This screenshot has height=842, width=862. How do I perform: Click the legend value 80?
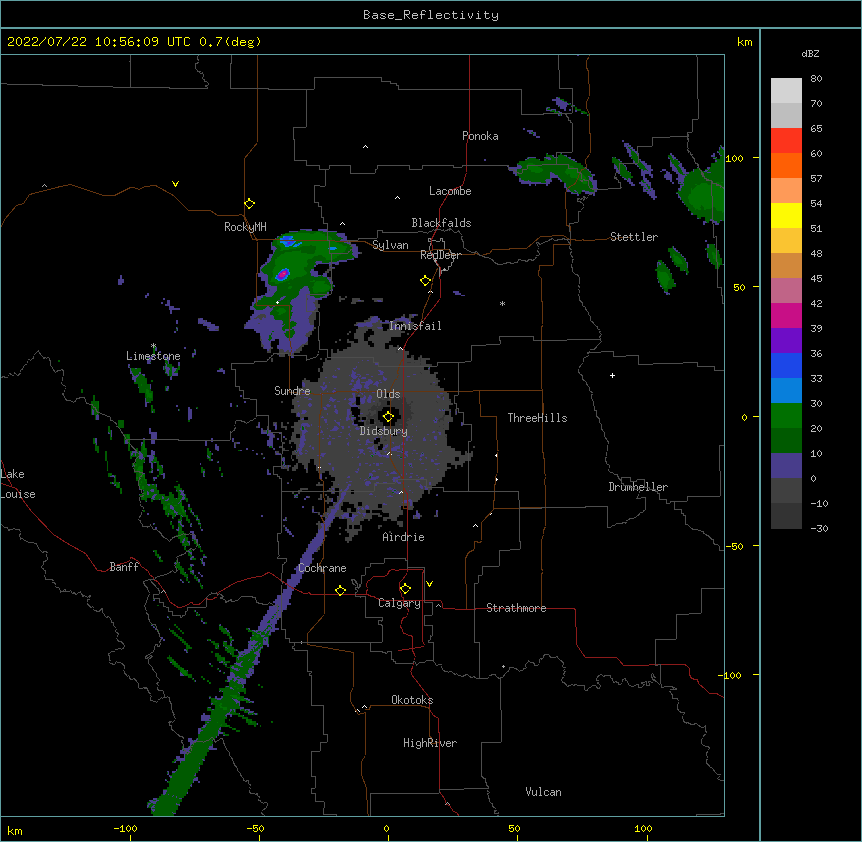[x=816, y=79]
